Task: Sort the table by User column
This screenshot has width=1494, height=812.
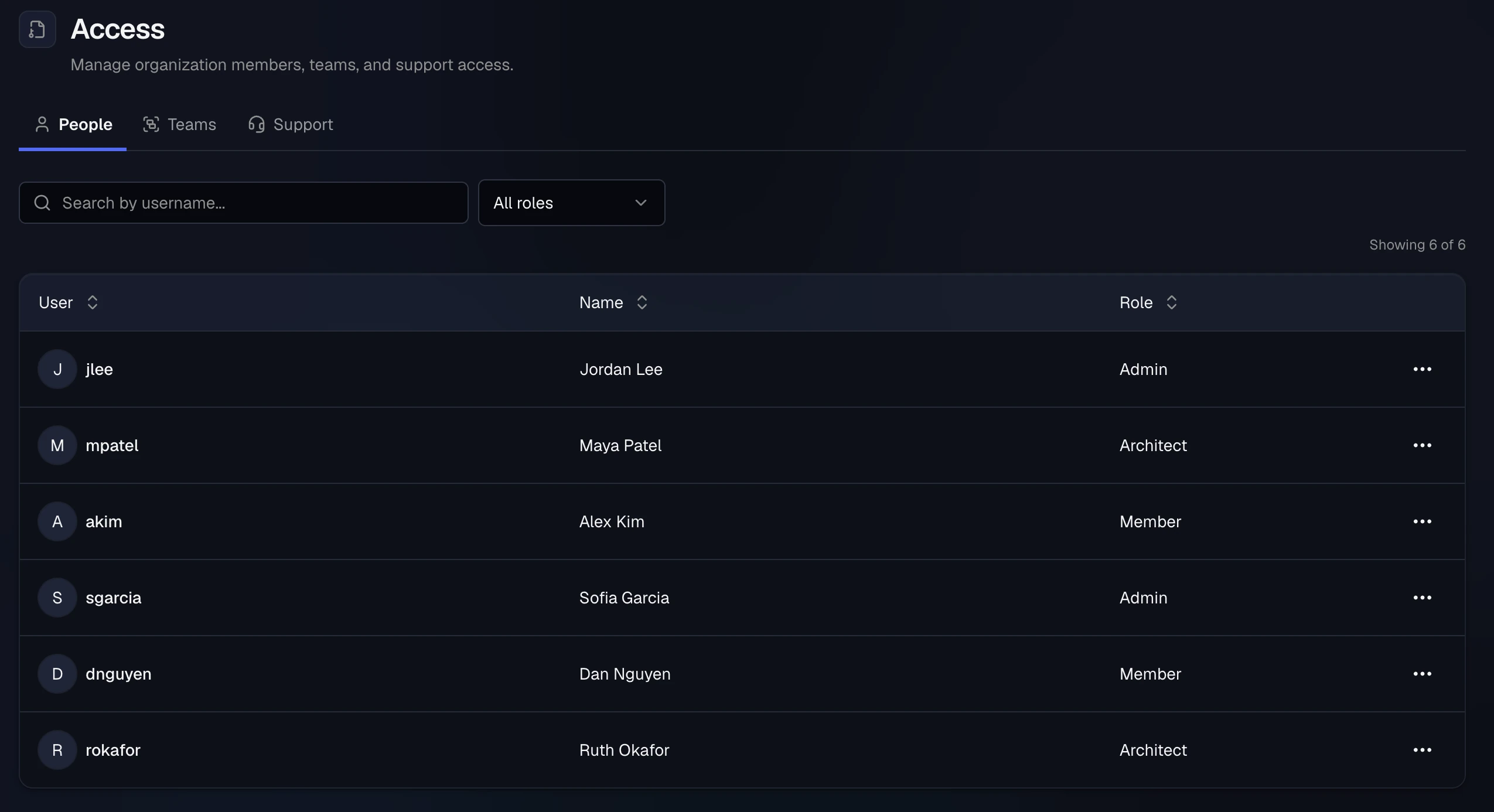Action: (x=68, y=302)
